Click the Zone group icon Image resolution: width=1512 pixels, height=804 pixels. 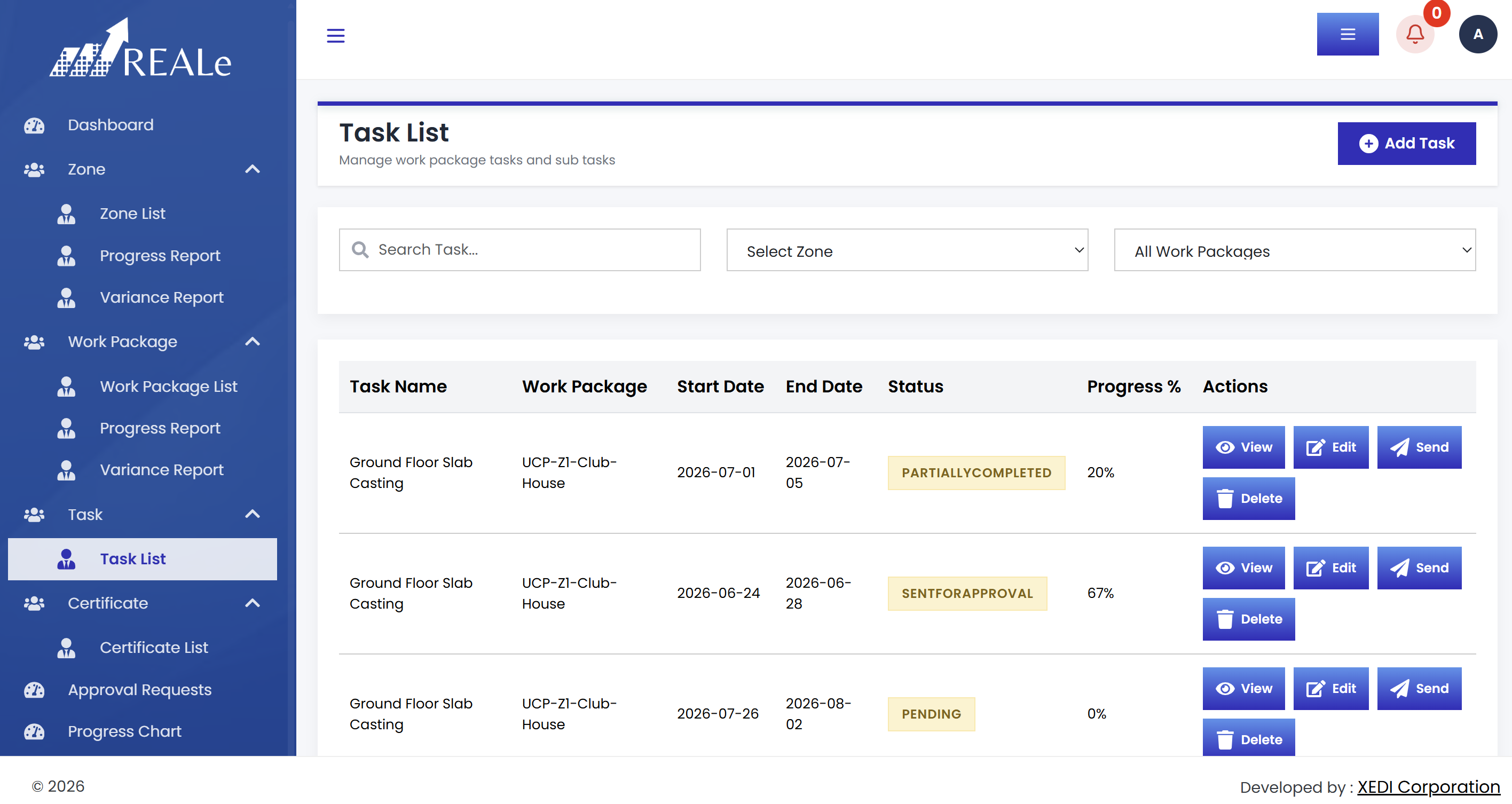pos(34,170)
